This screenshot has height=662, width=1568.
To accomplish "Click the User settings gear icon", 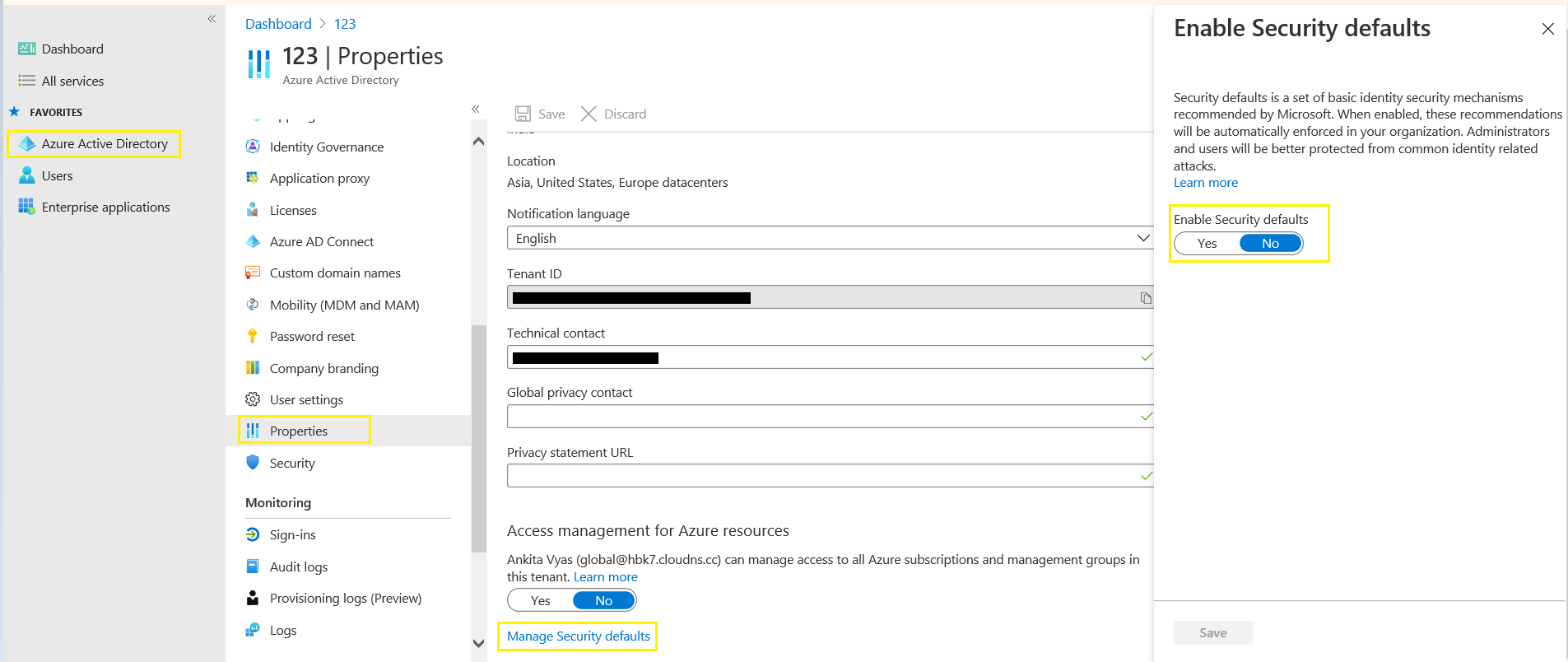I will tap(253, 399).
